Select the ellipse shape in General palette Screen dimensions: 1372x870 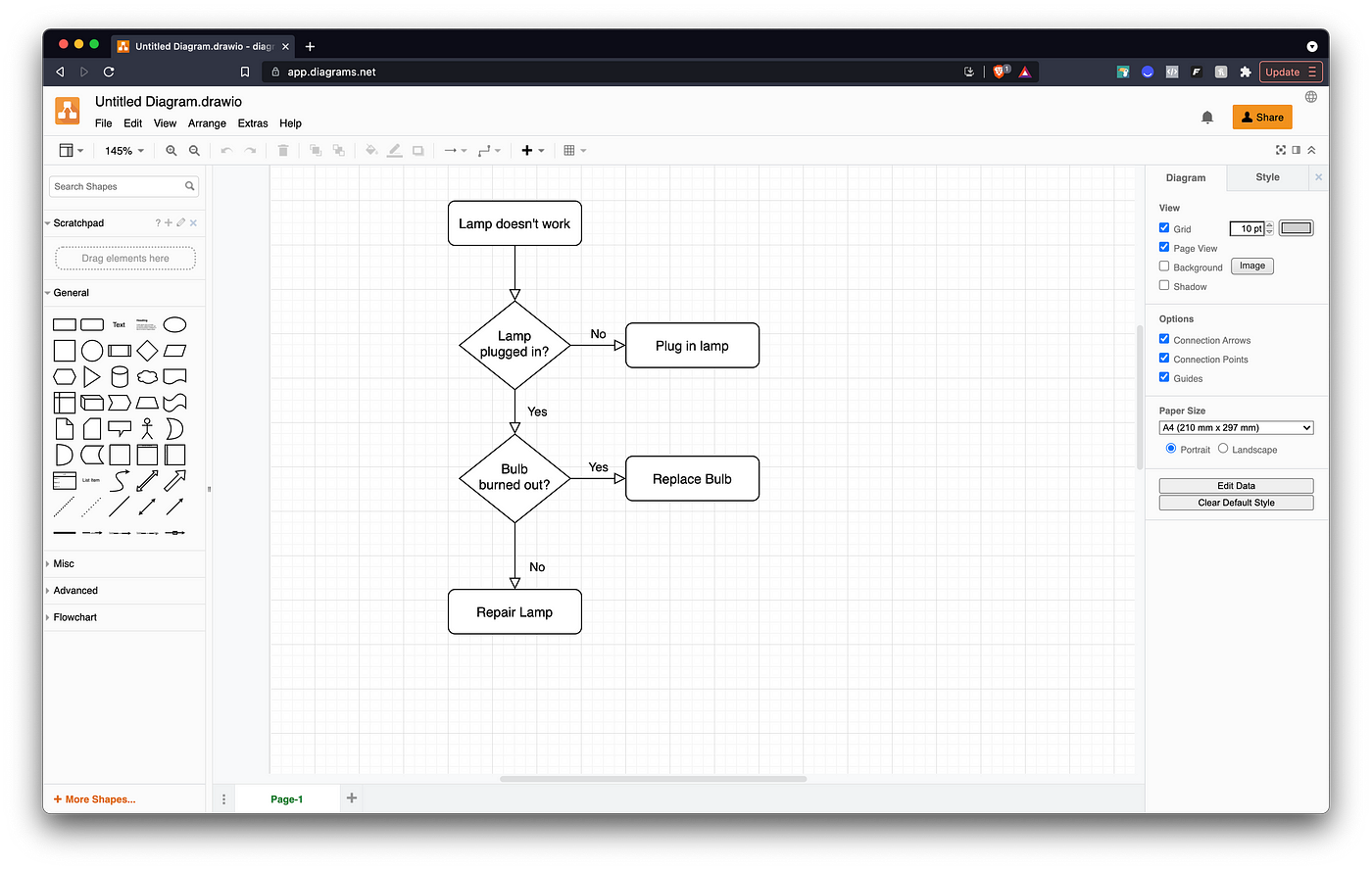tap(174, 324)
